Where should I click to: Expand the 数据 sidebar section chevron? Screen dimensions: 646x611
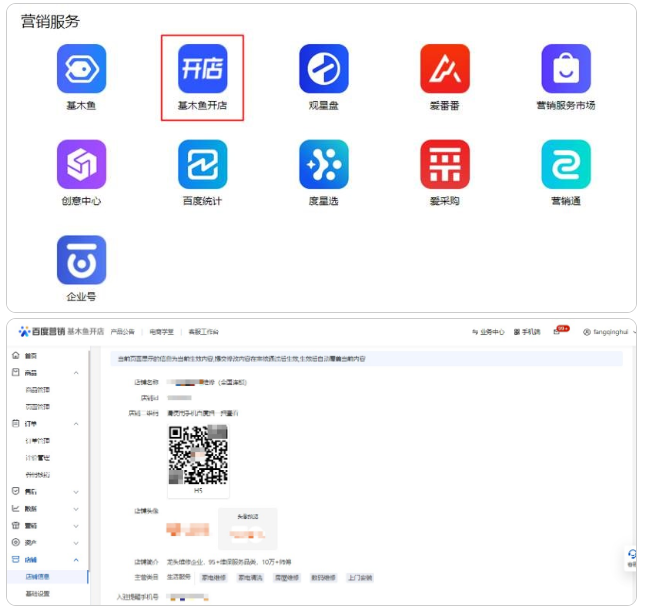coord(76,509)
